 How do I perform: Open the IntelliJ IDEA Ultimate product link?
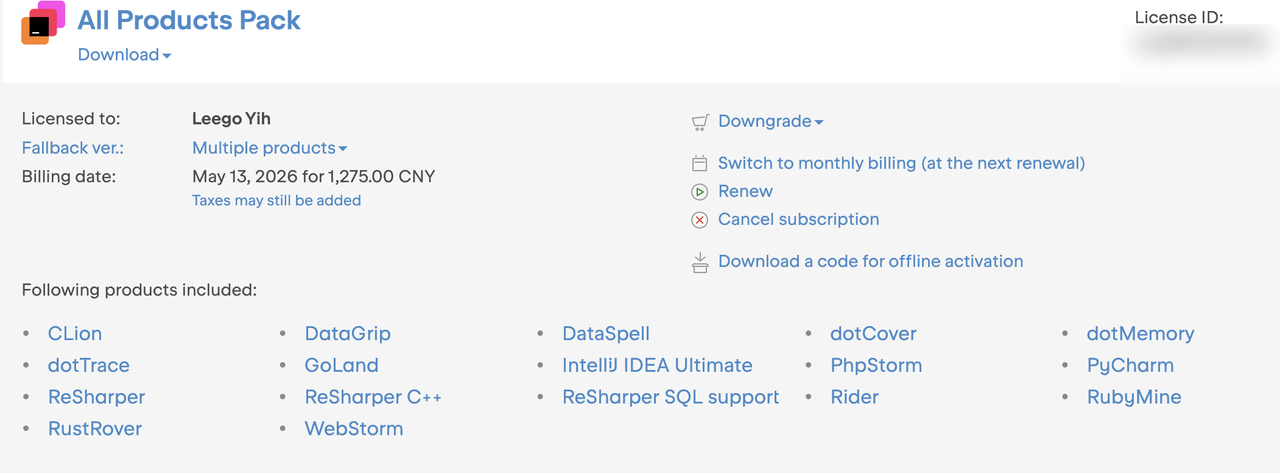(657, 365)
